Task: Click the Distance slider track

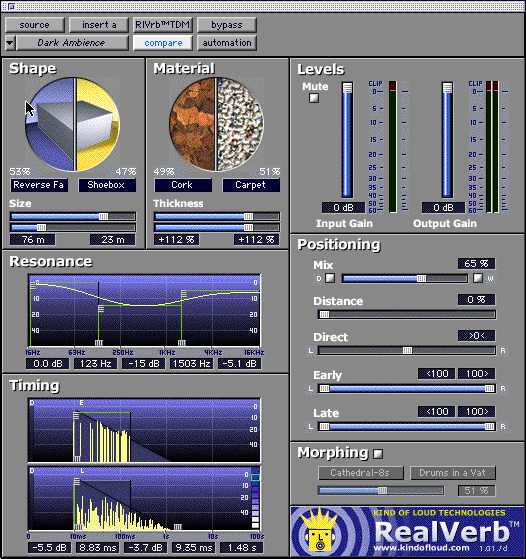Action: (x=407, y=314)
